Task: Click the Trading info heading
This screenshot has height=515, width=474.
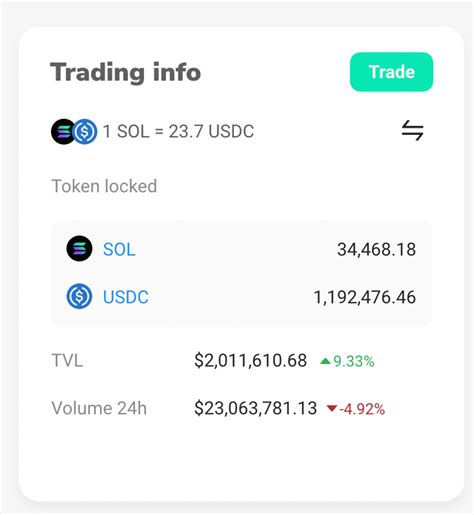Action: (x=125, y=72)
